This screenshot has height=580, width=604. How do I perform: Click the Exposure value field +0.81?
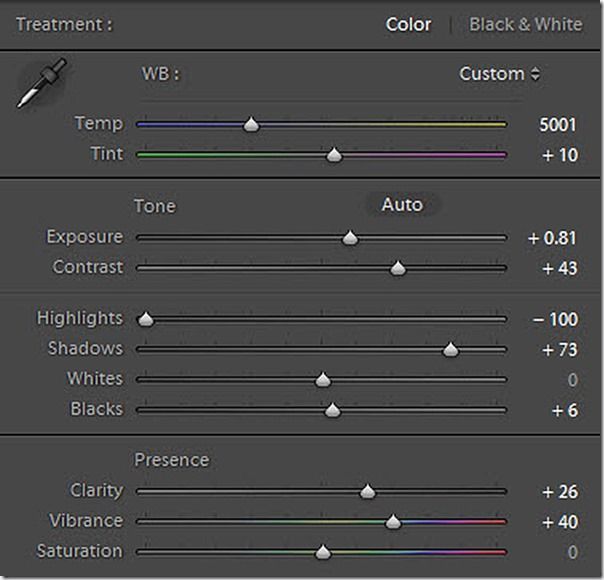553,238
